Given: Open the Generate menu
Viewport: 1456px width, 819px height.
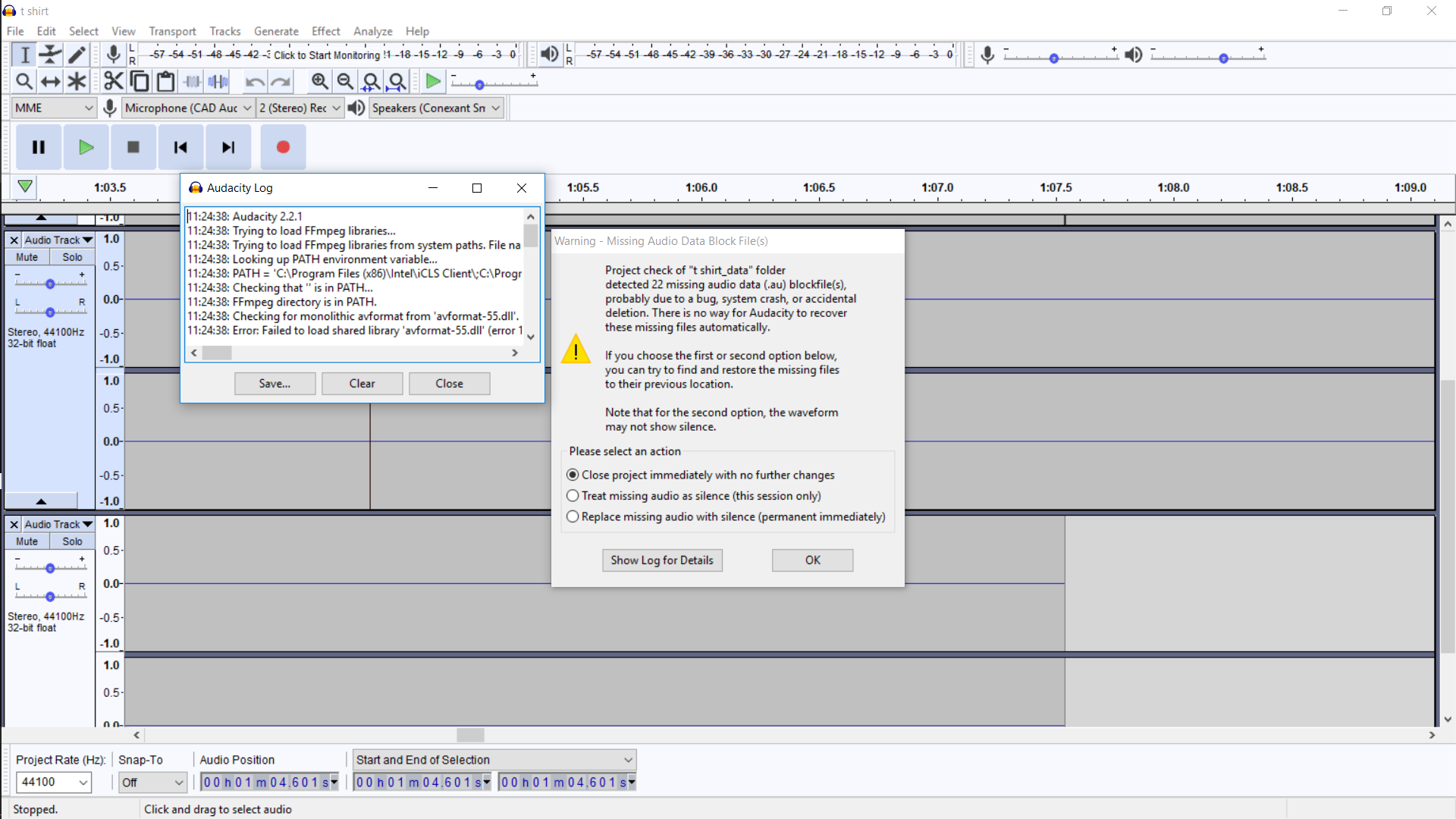Looking at the screenshot, I should (276, 31).
